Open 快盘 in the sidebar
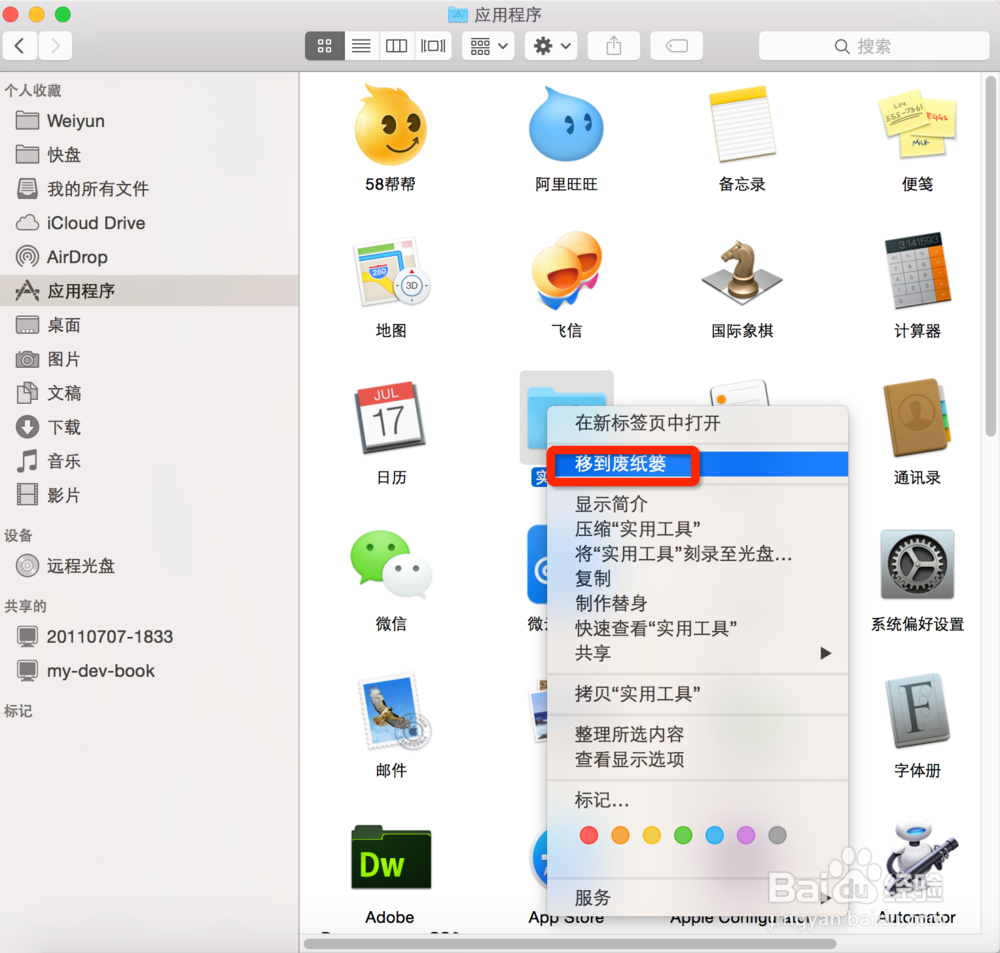 click(x=149, y=154)
